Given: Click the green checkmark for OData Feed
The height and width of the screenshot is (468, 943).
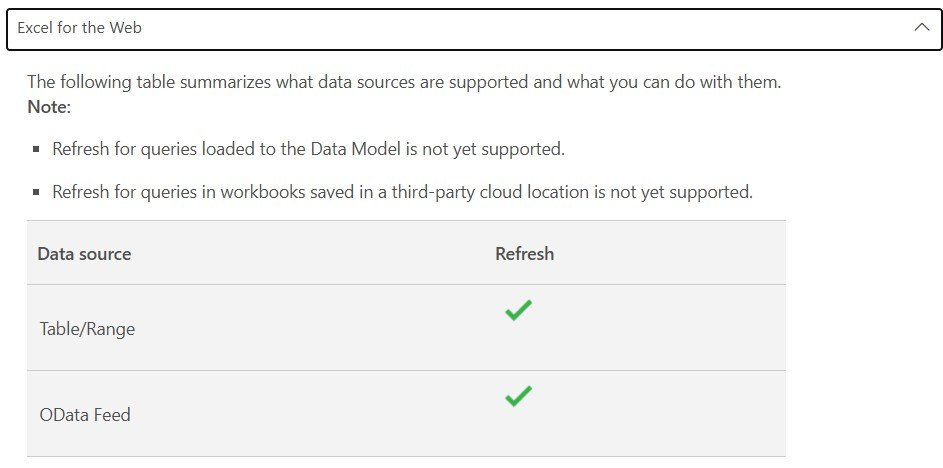Looking at the screenshot, I should pyautogui.click(x=518, y=397).
